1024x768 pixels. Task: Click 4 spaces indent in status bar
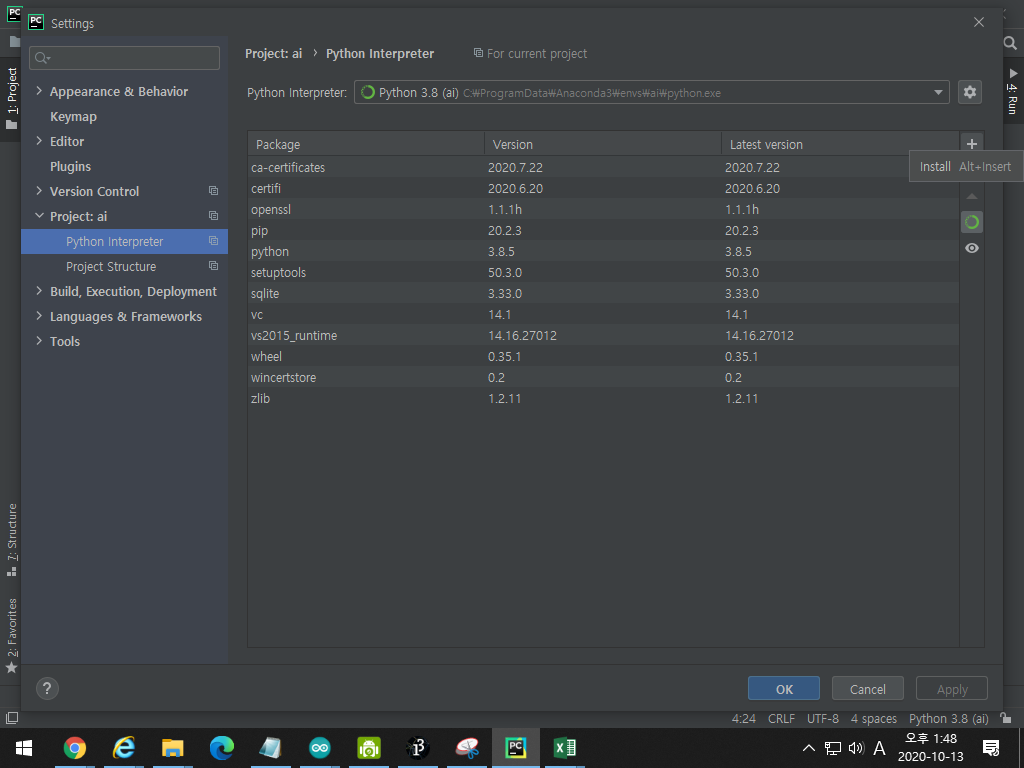(x=873, y=718)
